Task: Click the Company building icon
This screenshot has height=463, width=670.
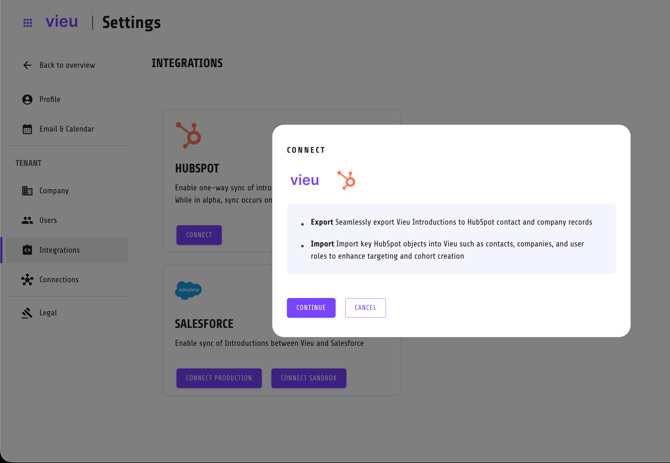Action: click(x=27, y=191)
